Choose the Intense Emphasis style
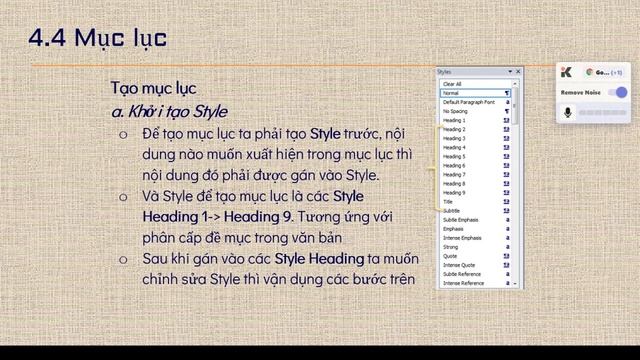Screen dimensions: 640x360 pyautogui.click(x=476, y=238)
